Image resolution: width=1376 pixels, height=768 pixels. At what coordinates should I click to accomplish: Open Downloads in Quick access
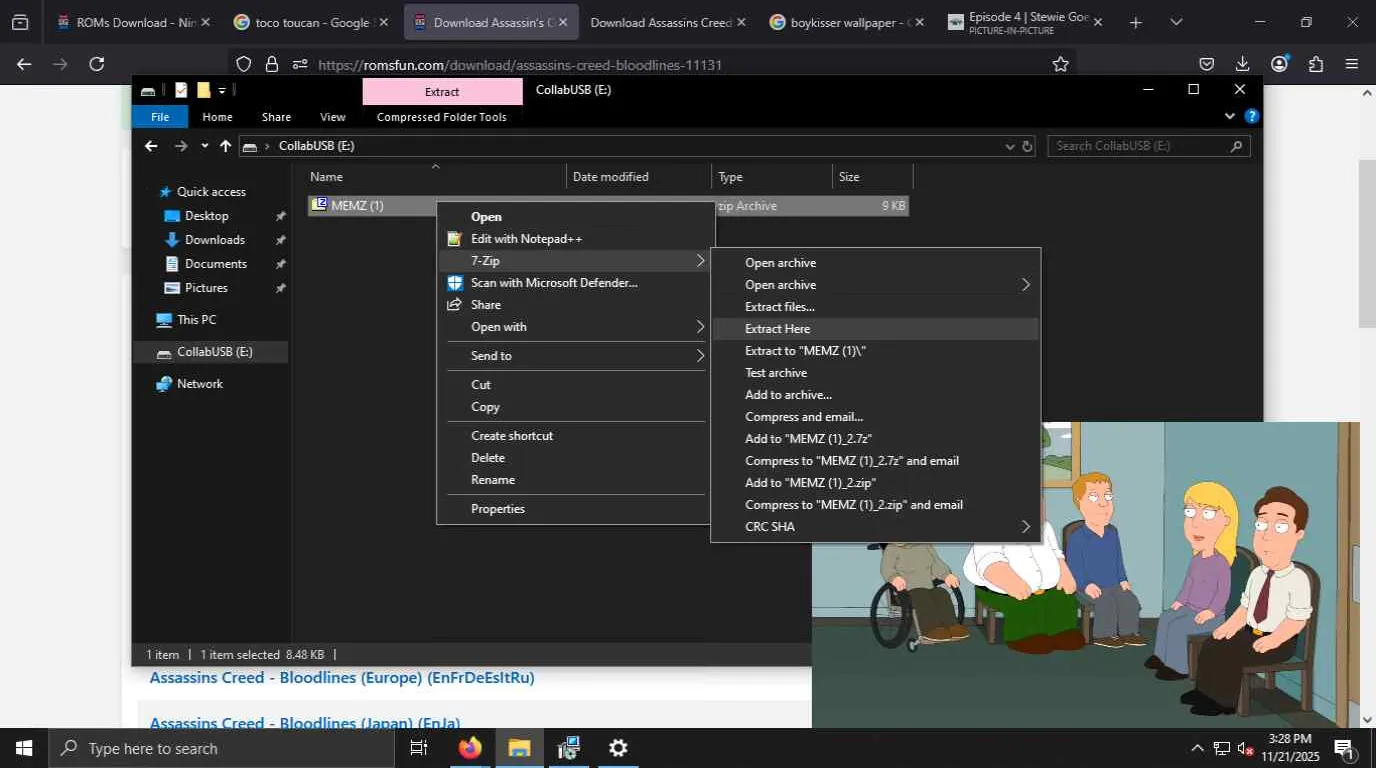(214, 240)
